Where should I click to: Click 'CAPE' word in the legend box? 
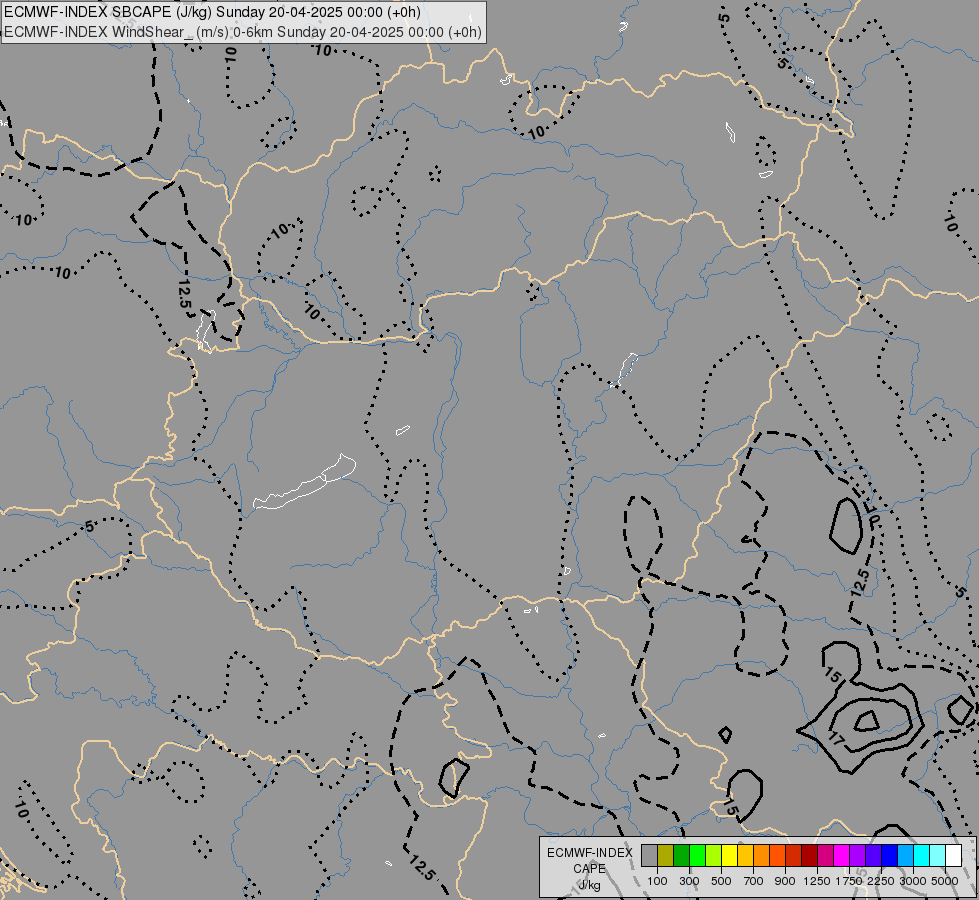589,869
